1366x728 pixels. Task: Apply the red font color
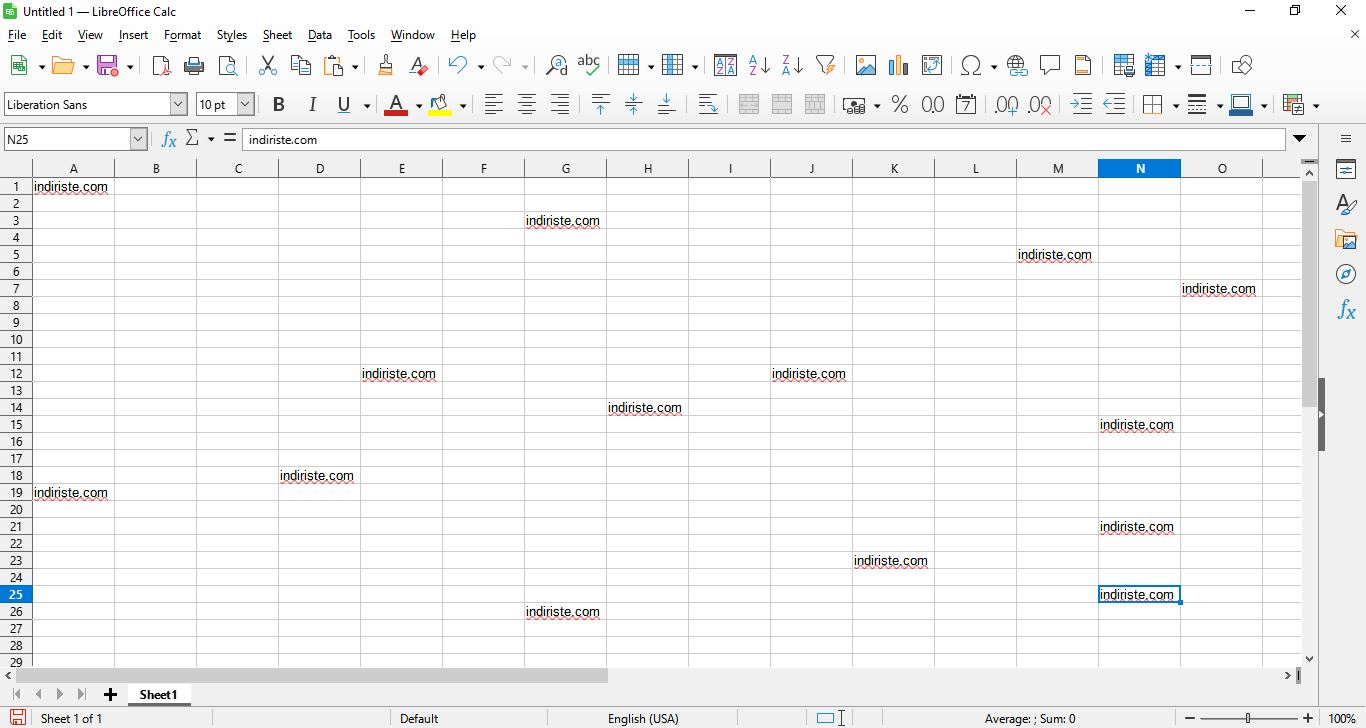point(396,105)
